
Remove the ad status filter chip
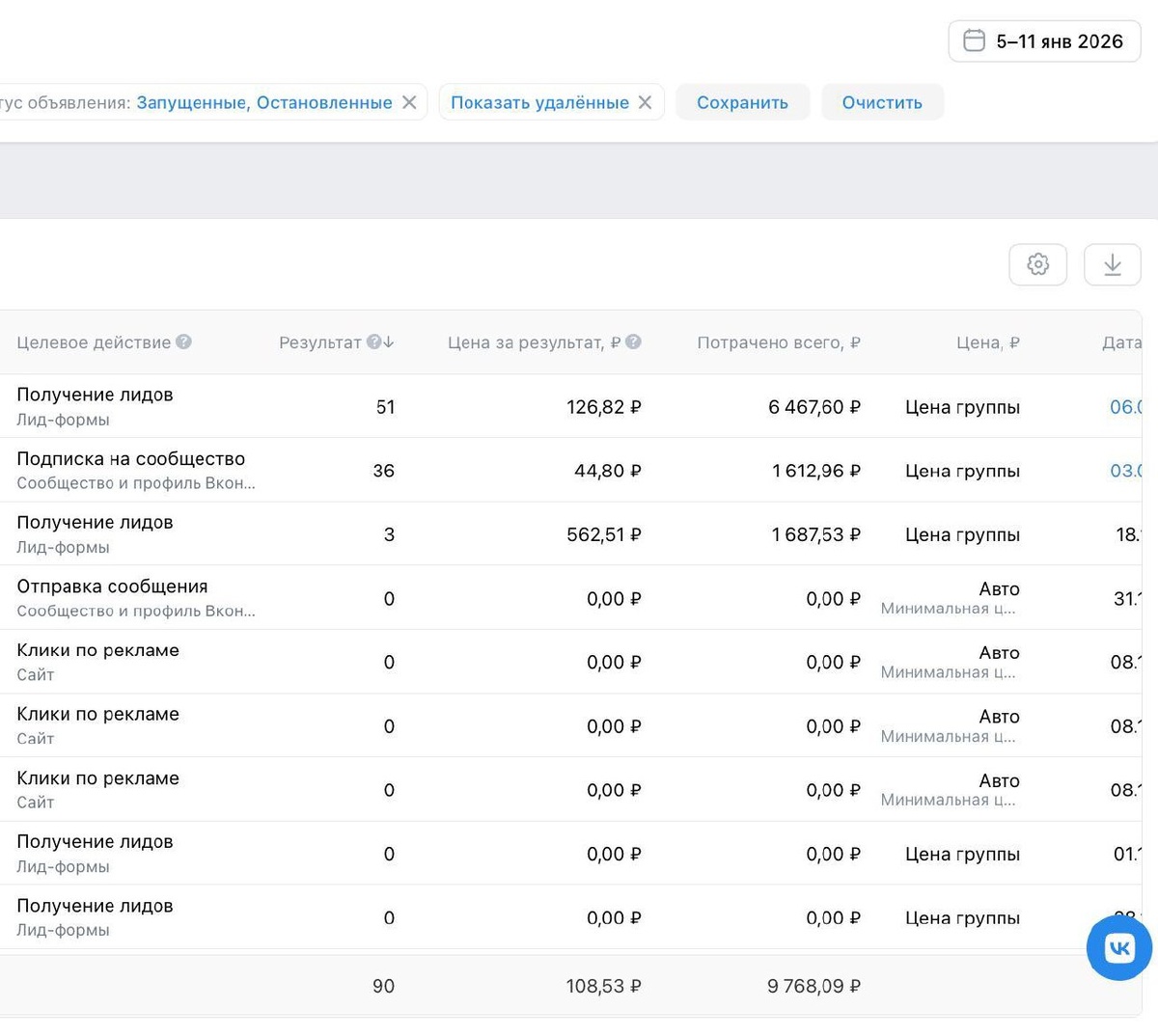pos(409,102)
